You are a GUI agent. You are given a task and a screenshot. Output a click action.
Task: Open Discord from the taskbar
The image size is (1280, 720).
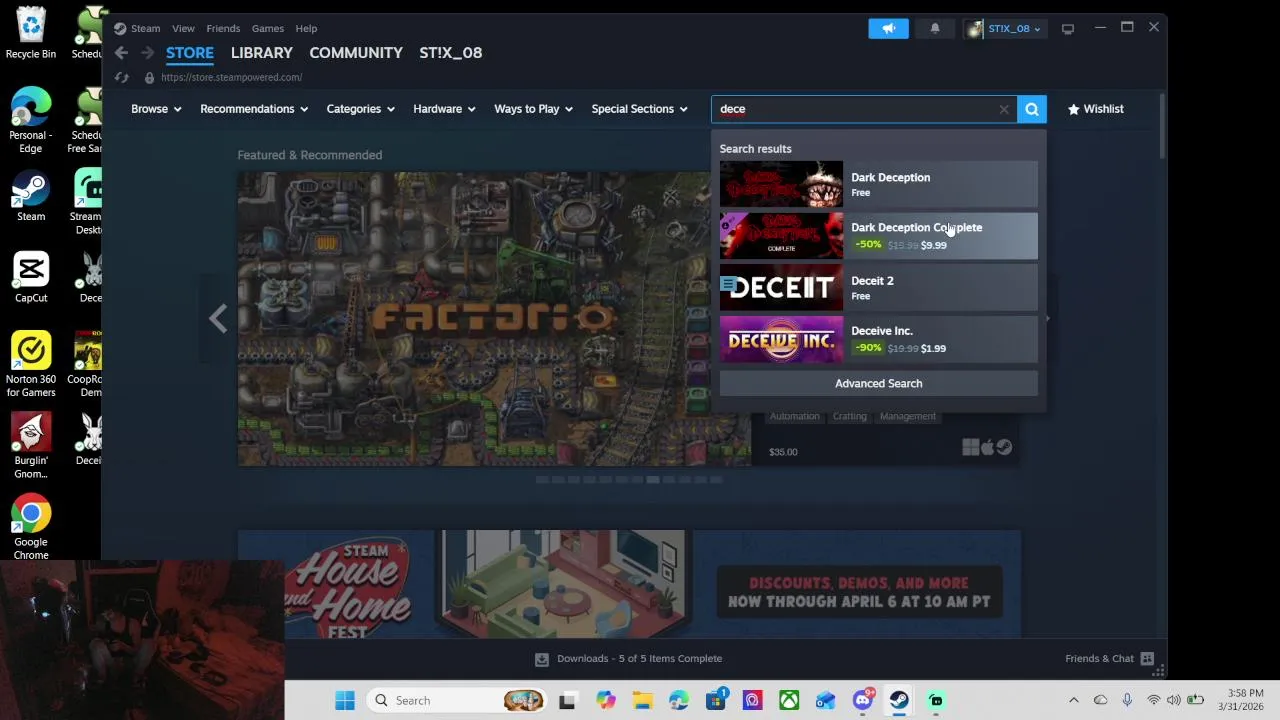click(x=863, y=701)
